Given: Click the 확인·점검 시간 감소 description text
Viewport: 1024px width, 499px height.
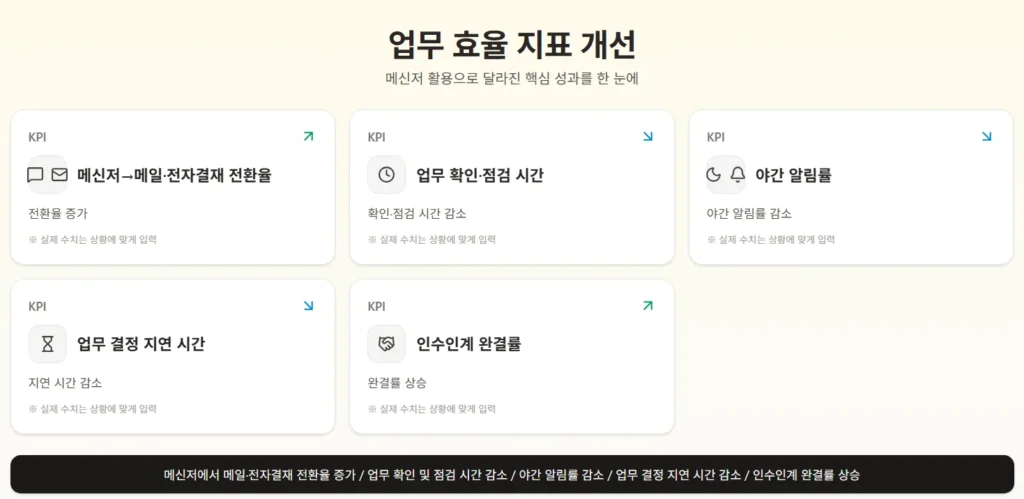Looking at the screenshot, I should pos(417,213).
